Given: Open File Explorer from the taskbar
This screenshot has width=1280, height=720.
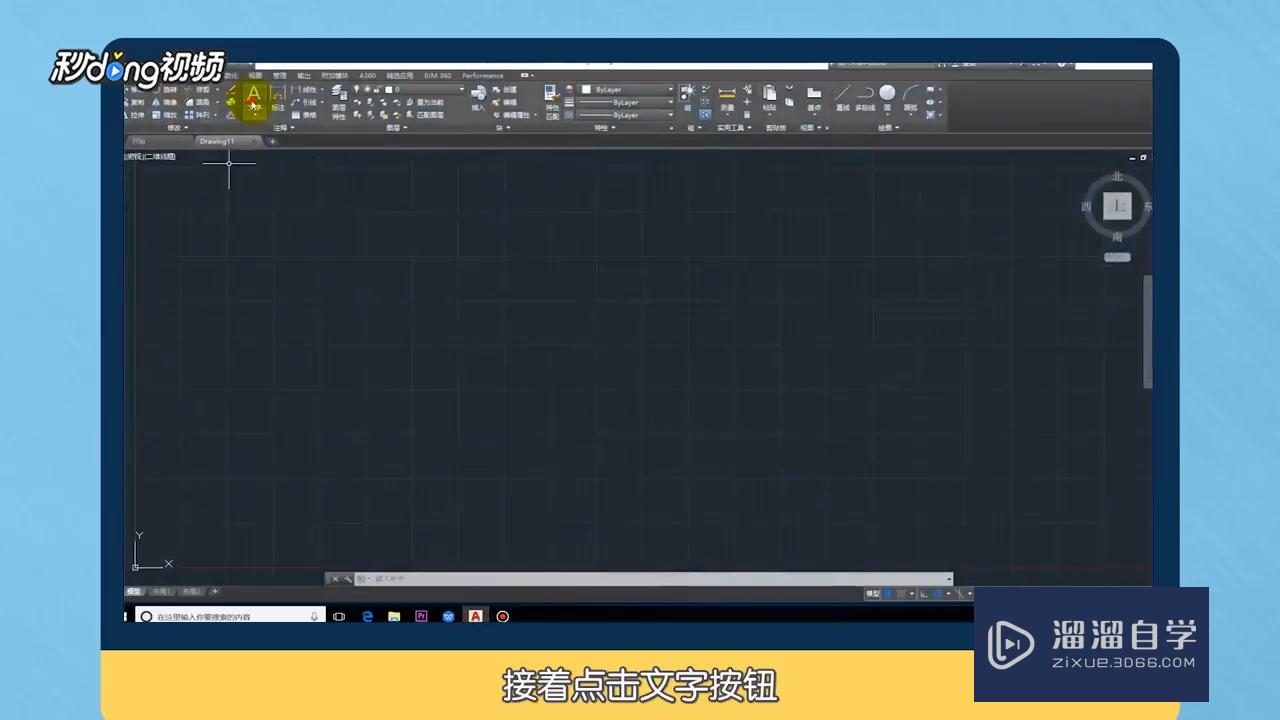Looking at the screenshot, I should [x=394, y=617].
